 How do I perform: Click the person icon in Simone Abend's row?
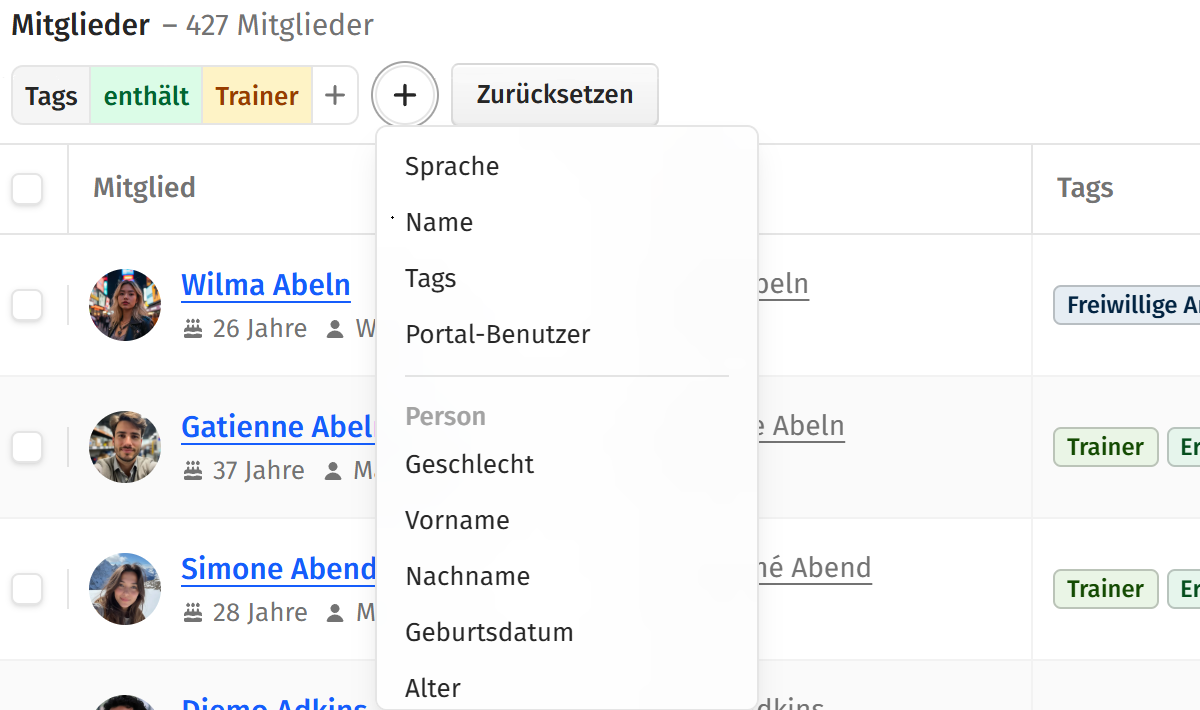tap(338, 611)
